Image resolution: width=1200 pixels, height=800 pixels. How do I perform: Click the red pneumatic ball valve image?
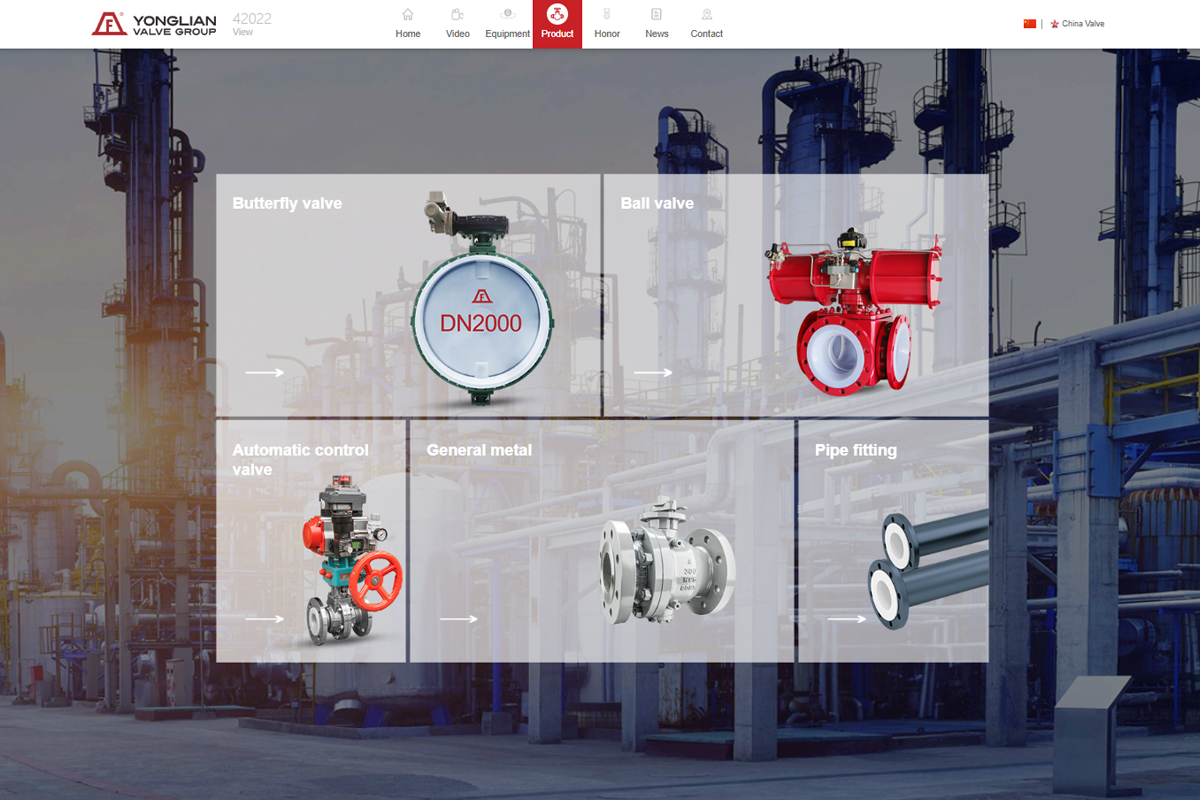853,310
